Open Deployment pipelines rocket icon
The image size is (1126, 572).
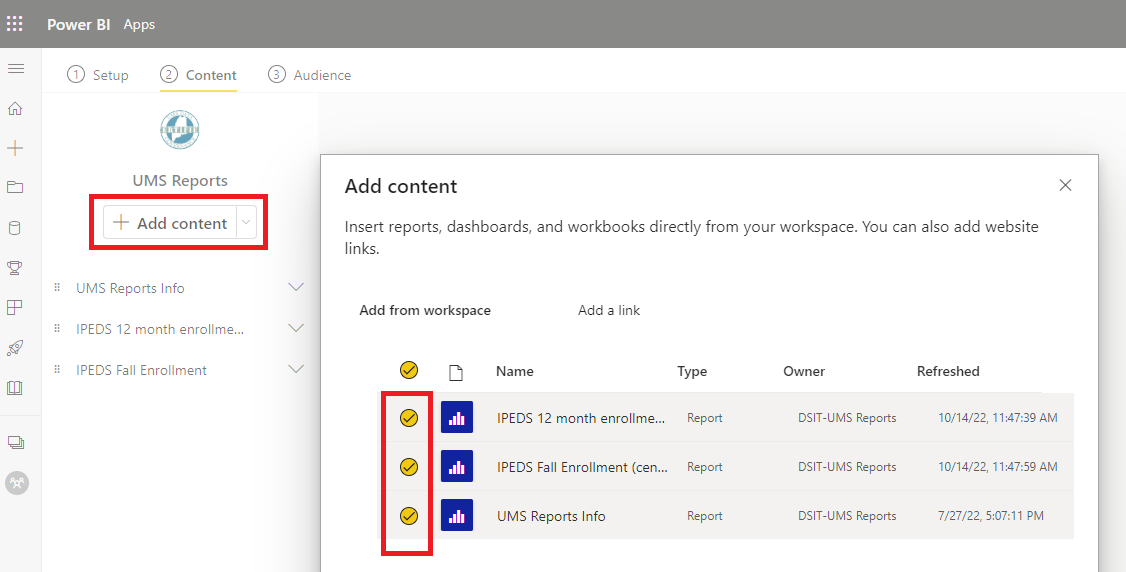point(15,348)
